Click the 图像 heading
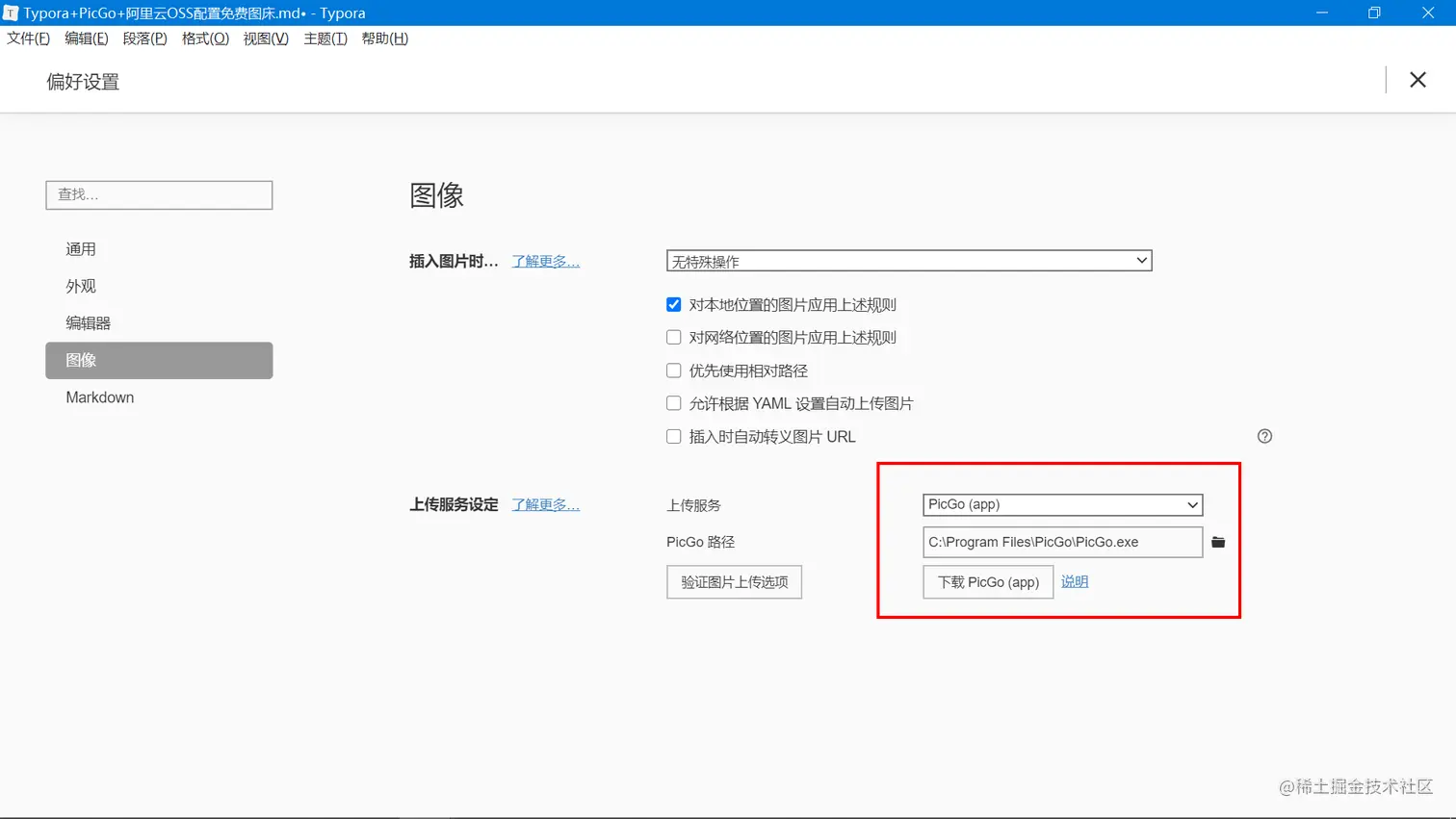Screen dimensions: 1456x819 pos(436,195)
